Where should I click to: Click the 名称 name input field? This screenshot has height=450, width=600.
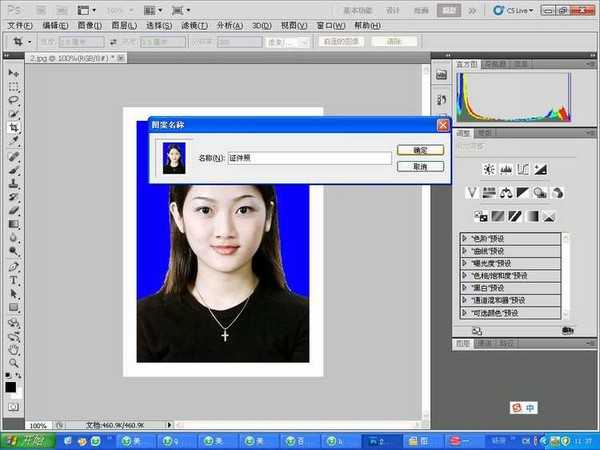(x=309, y=158)
